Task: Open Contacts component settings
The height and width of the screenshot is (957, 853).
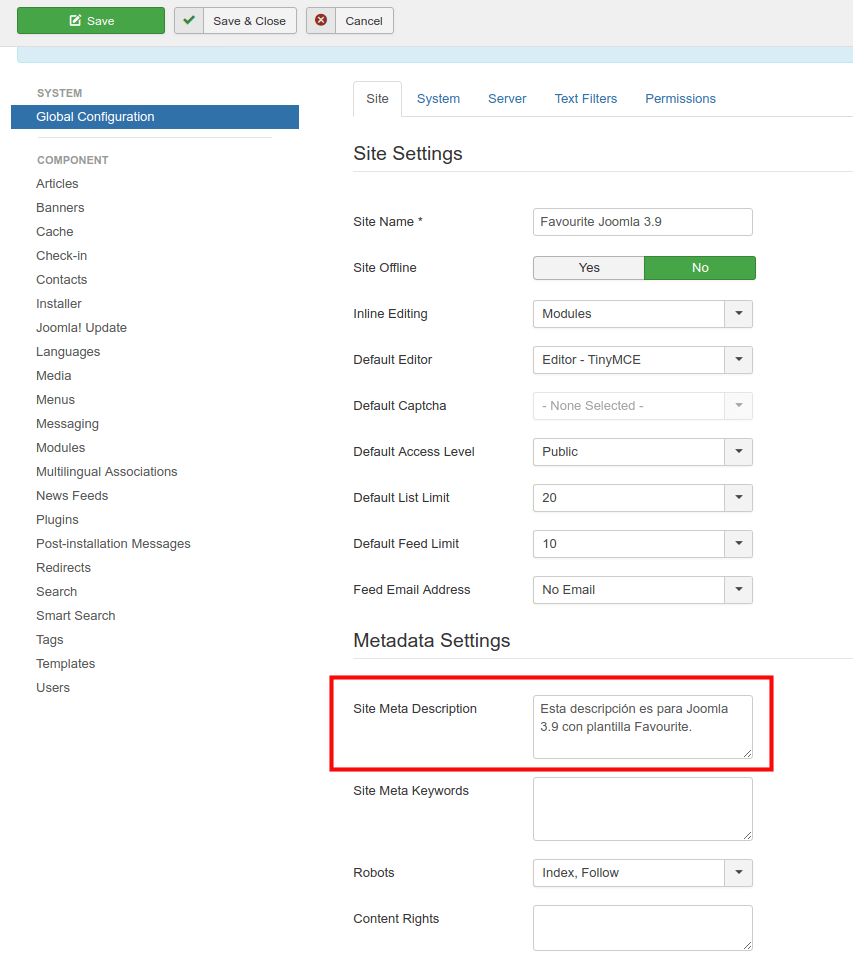Action: click(x=62, y=280)
